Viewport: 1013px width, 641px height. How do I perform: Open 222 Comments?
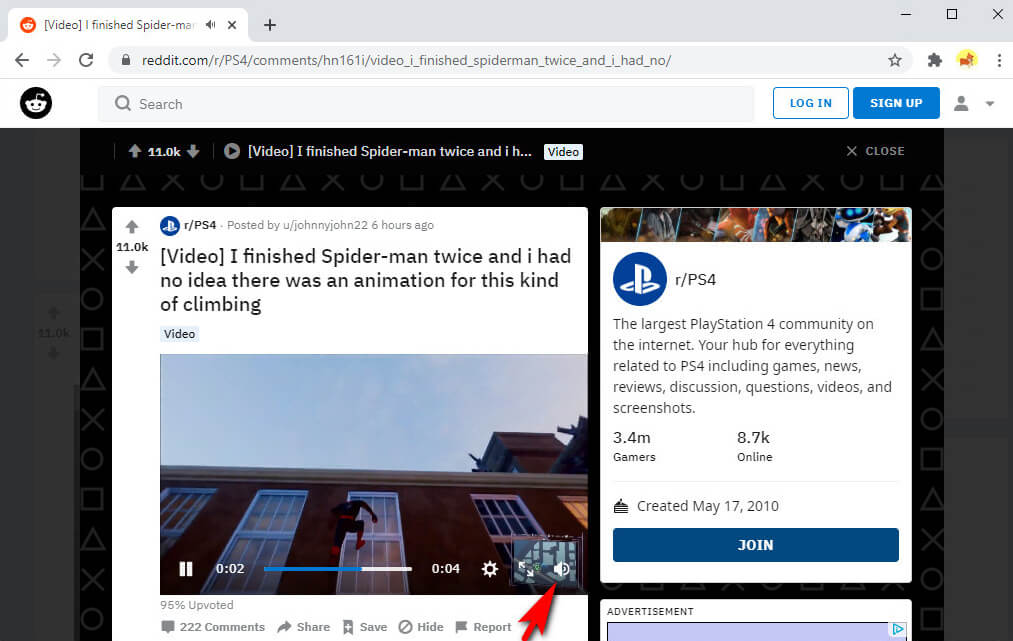[213, 627]
